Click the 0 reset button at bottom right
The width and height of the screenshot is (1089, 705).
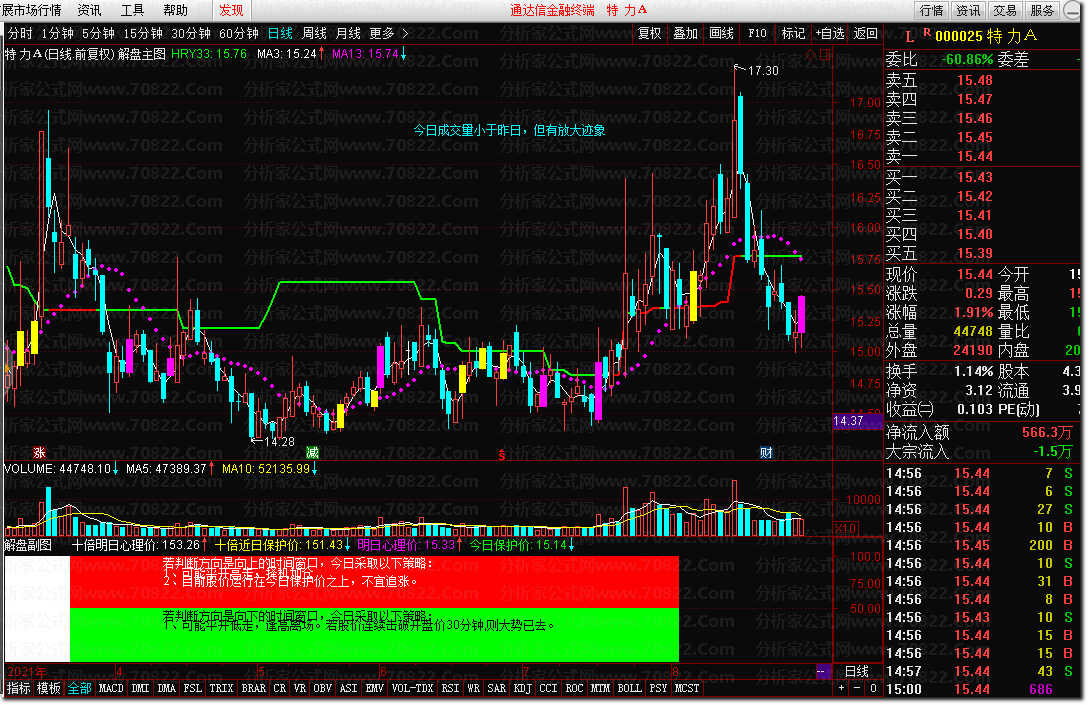point(873,688)
